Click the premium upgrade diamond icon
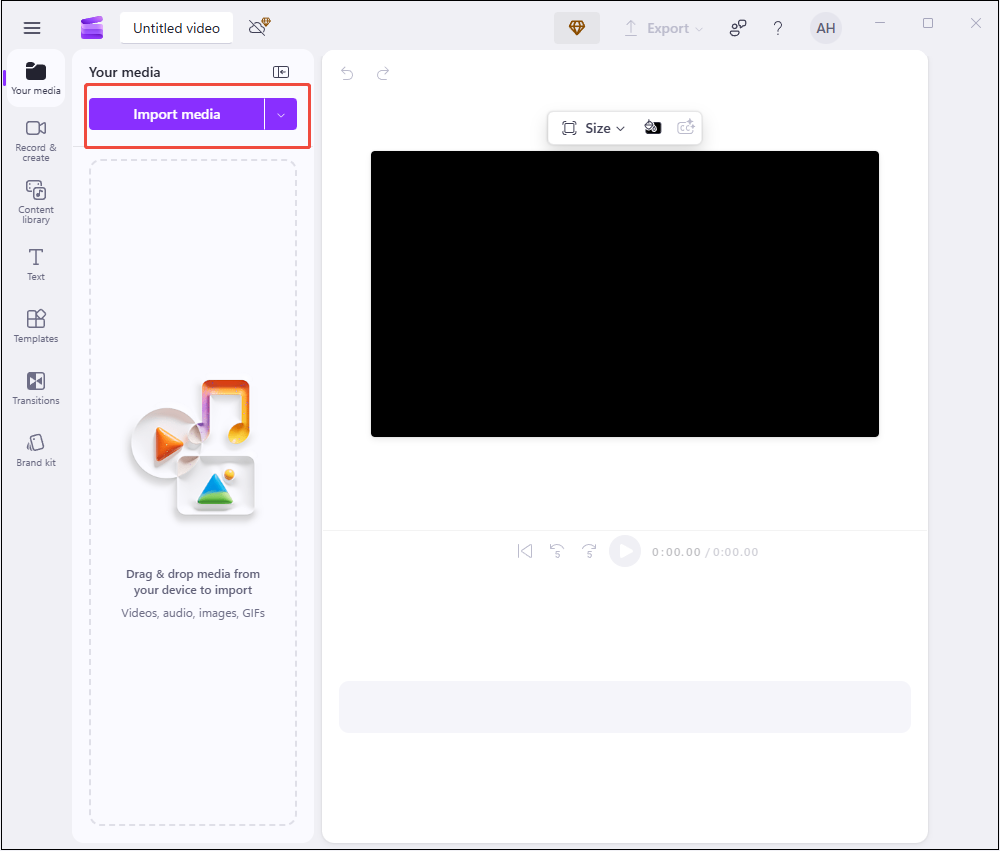 click(577, 28)
